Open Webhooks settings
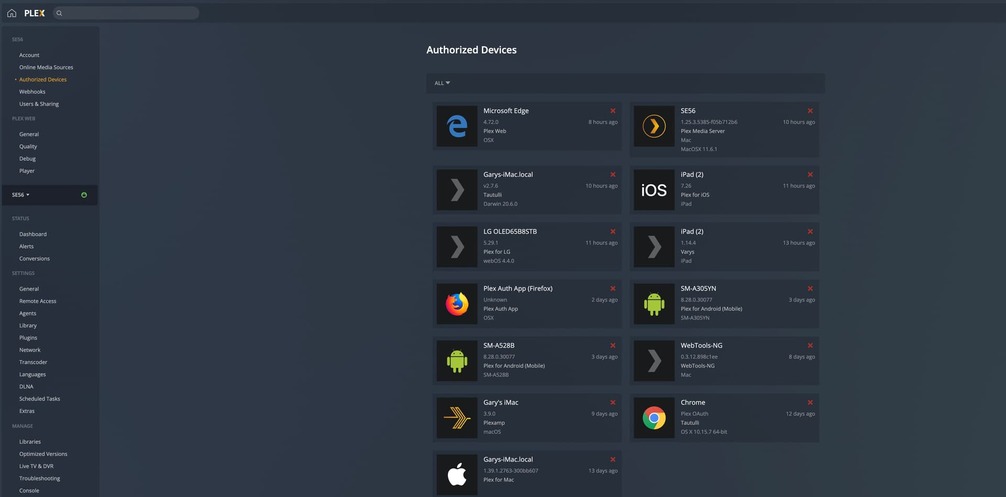The image size is (1006, 497). click(x=32, y=92)
